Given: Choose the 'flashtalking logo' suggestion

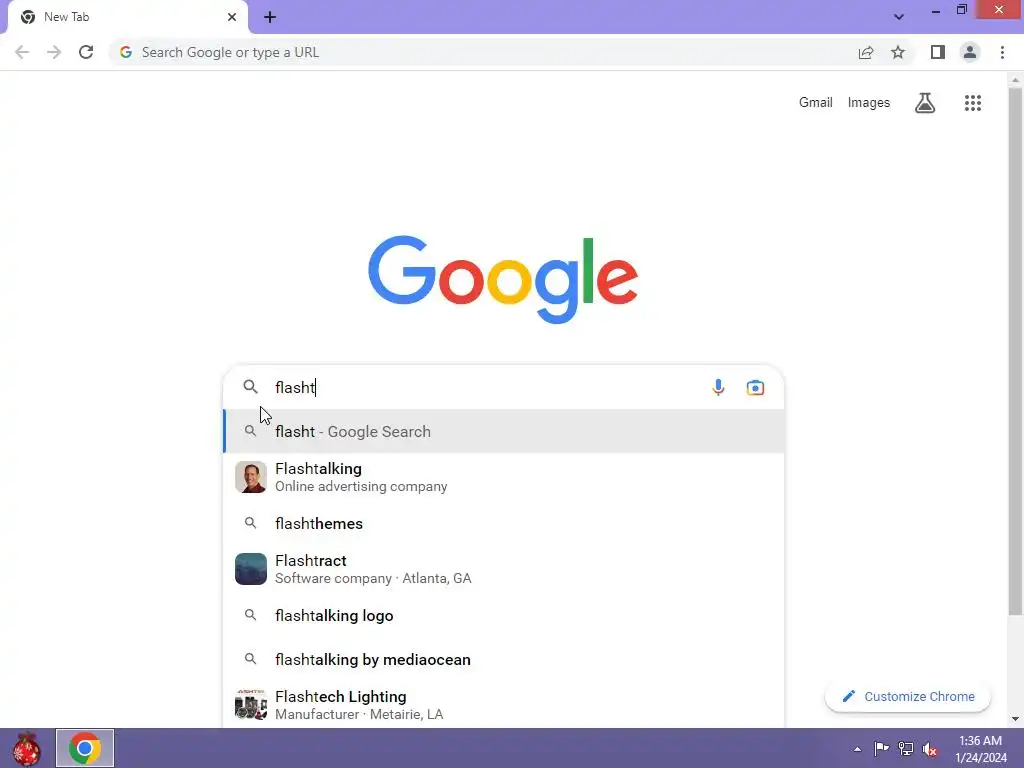Looking at the screenshot, I should click(x=504, y=615).
